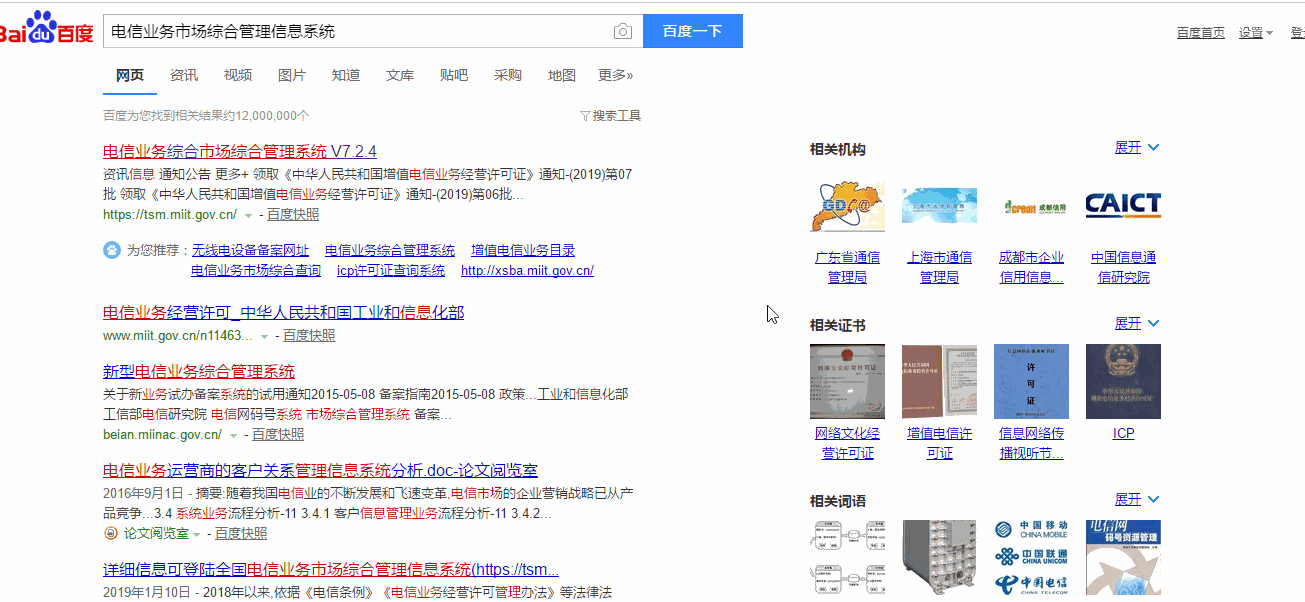Viewport: 1305px width, 602px height.
Task: Open result 电信业务运营商的客户关系管理信息系统分析
Action: point(320,470)
